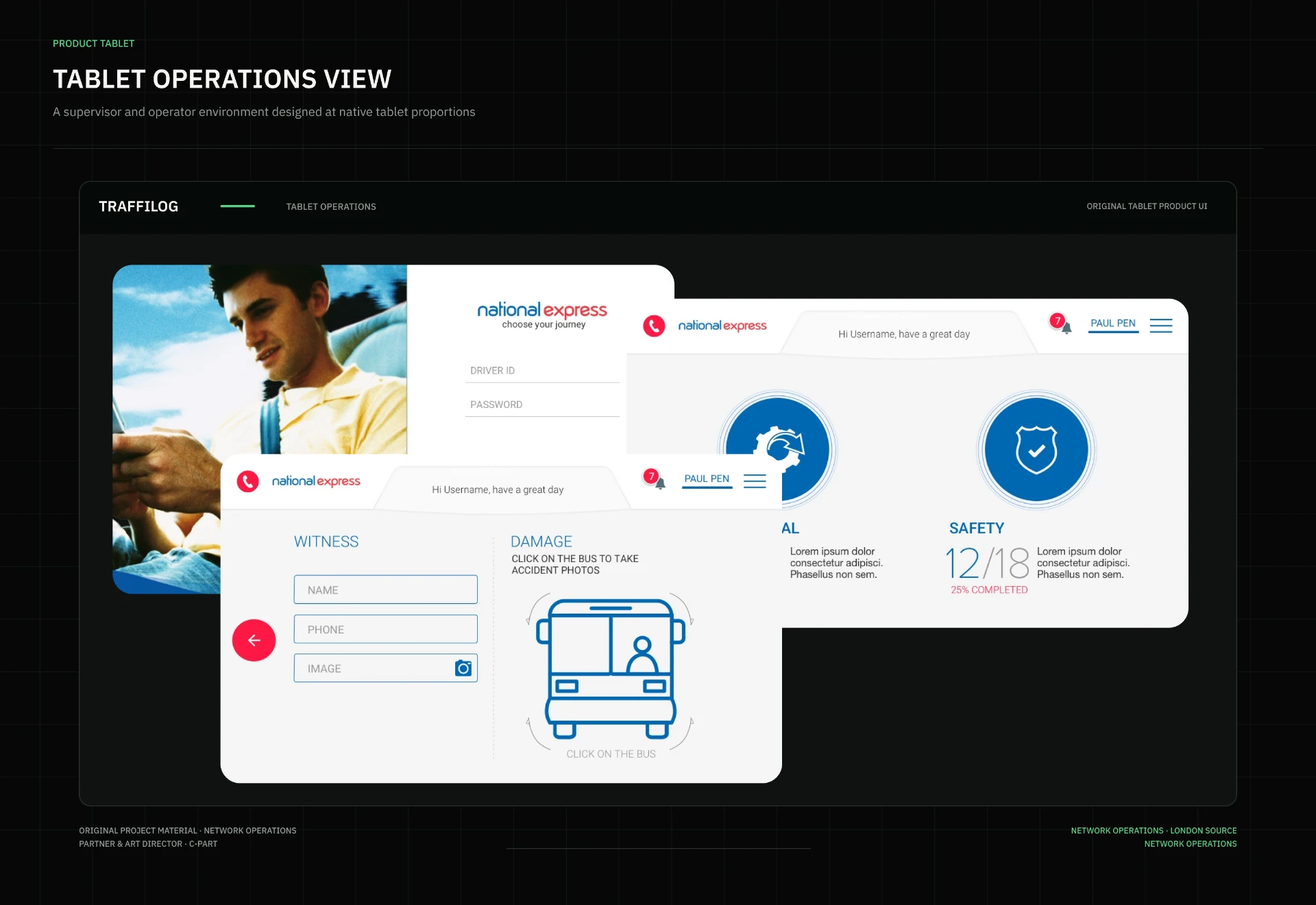This screenshot has height=905, width=1316.
Task: Click the PASSWORD input field
Action: 542,405
